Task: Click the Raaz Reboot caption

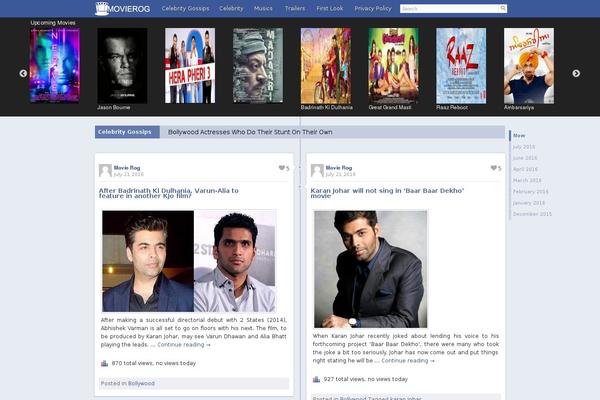Action: tap(452, 108)
